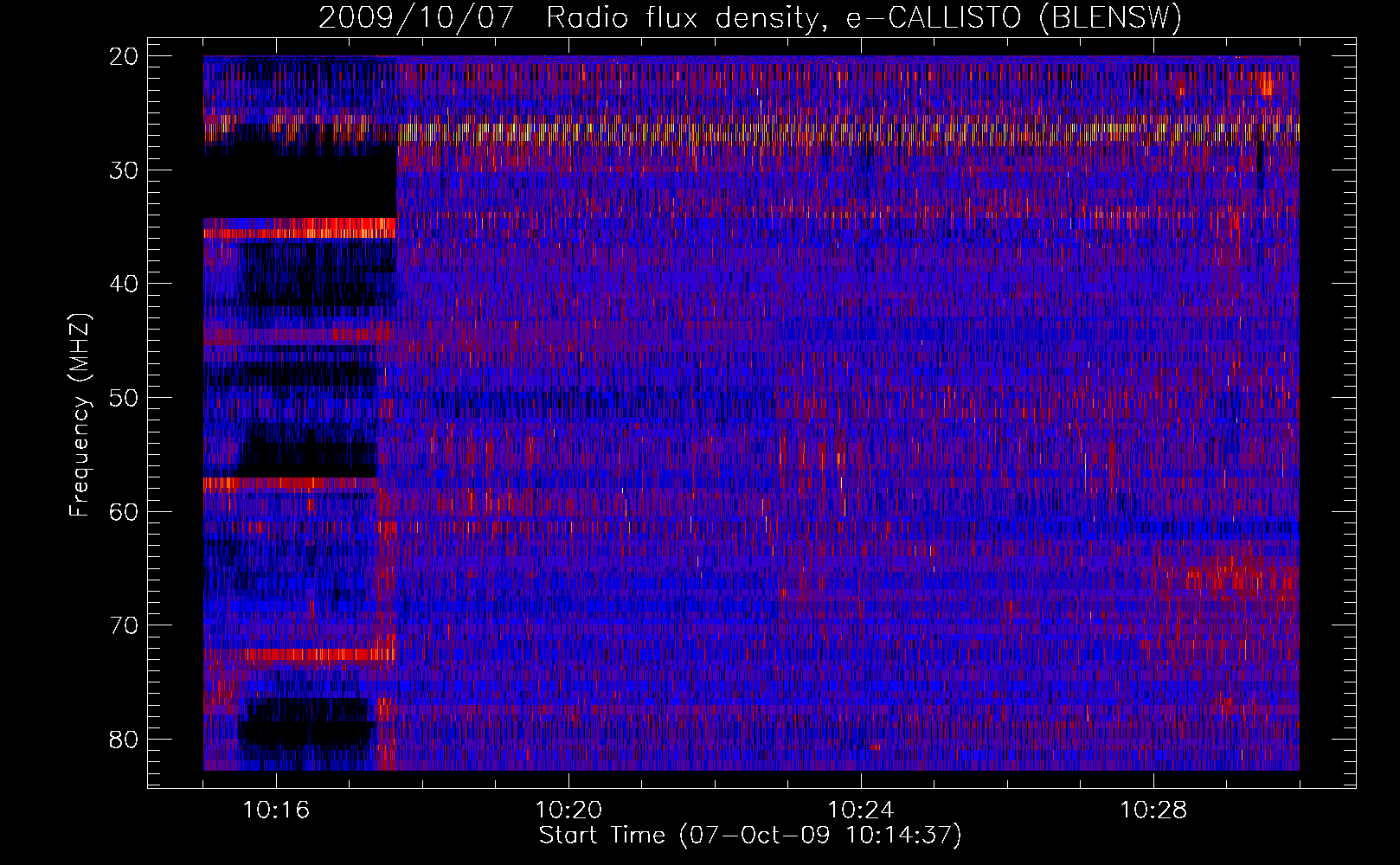The width and height of the screenshot is (1400, 865).
Task: Click the 40 MHz frequency tick label
Action: (x=125, y=284)
